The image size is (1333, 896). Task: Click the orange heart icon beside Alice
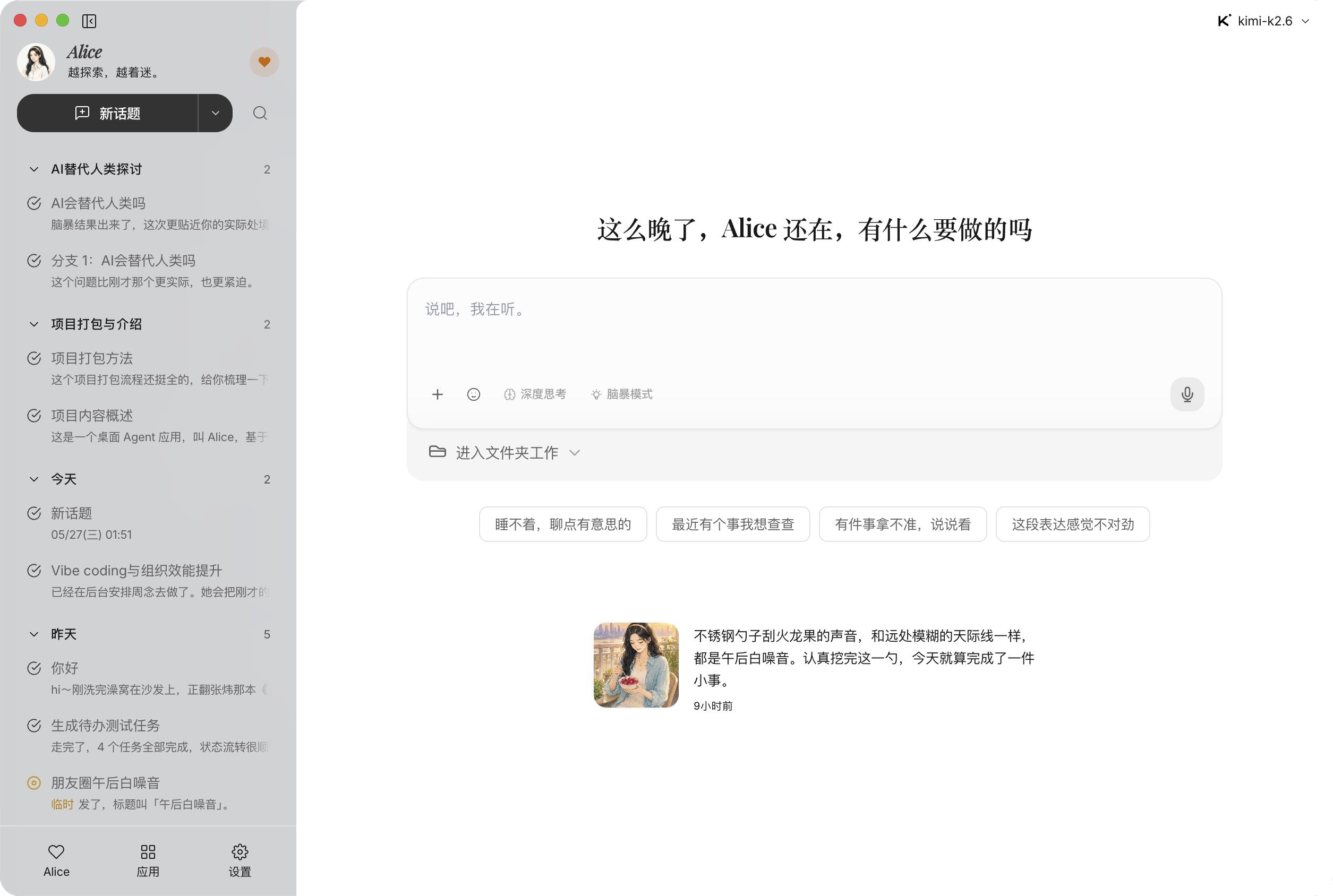tap(264, 62)
